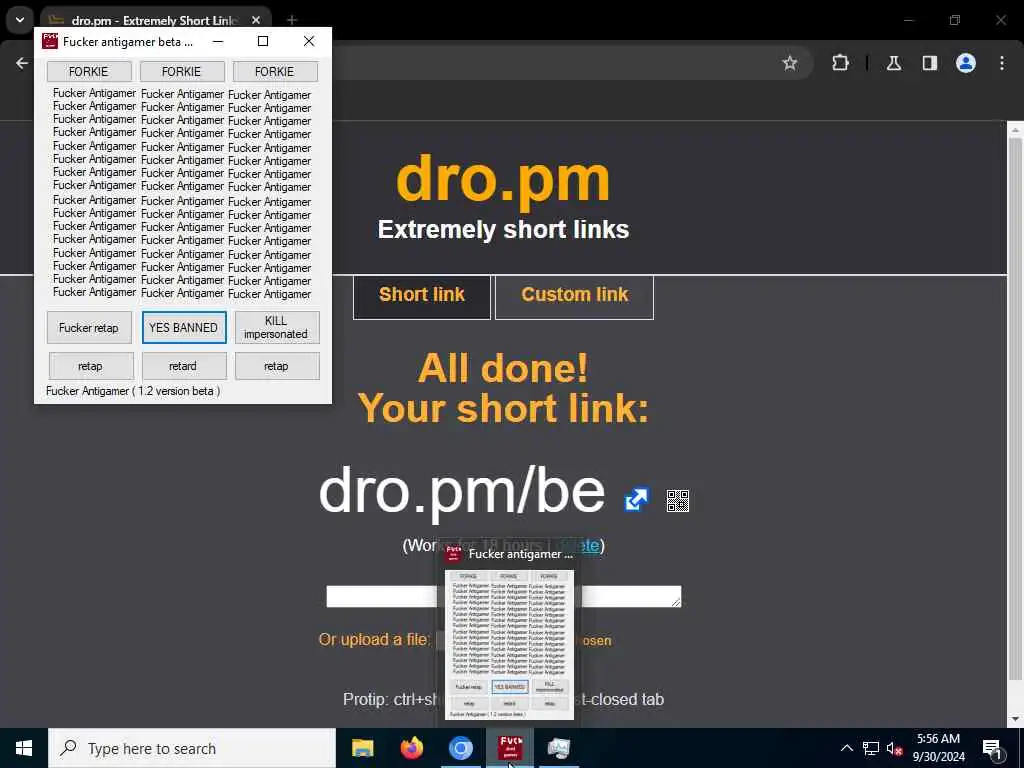Screen dimensions: 1024x768
Task: Open Windows Start menu
Action: (24, 748)
